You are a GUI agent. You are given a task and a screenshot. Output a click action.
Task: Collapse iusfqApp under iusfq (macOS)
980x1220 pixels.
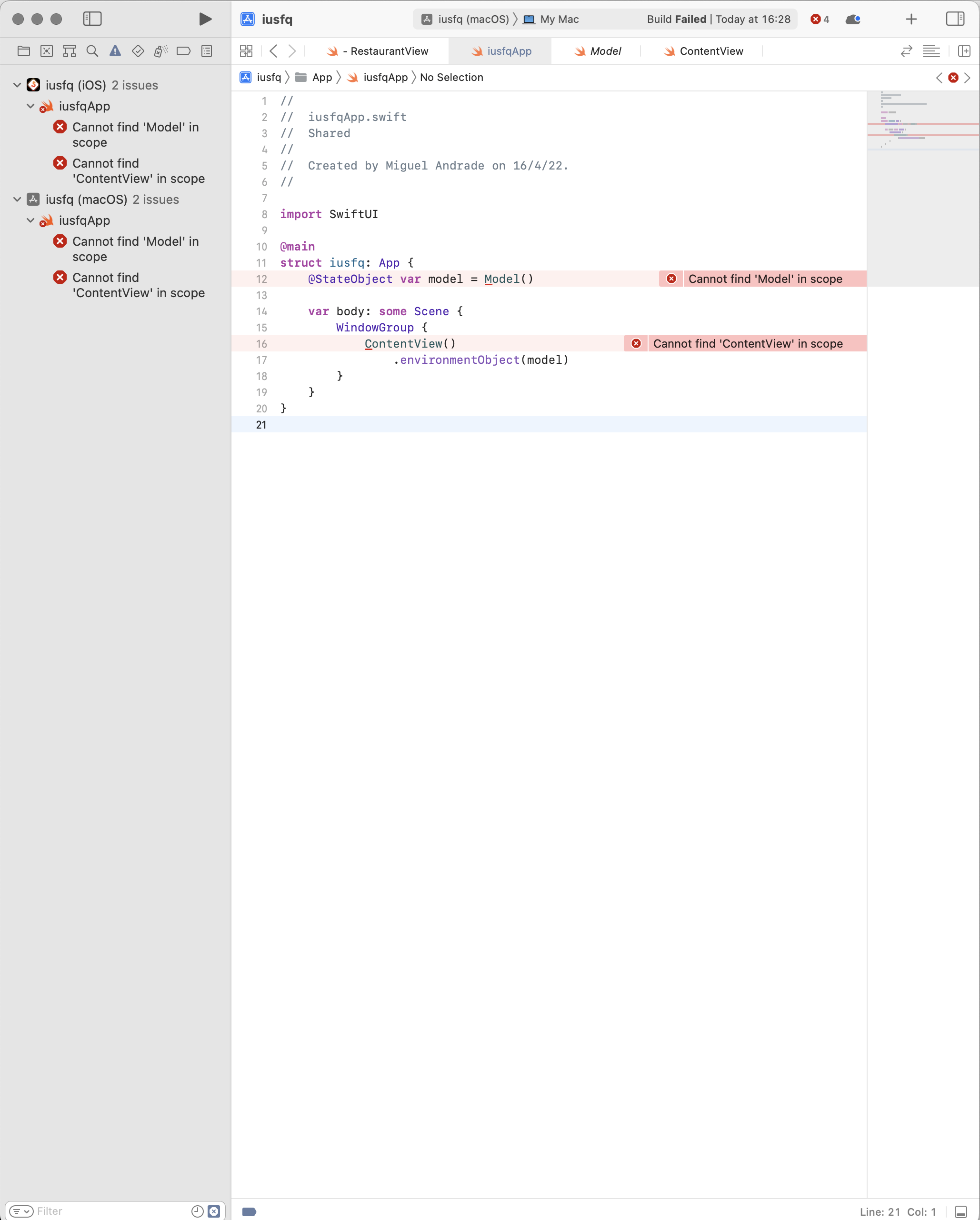[x=30, y=220]
